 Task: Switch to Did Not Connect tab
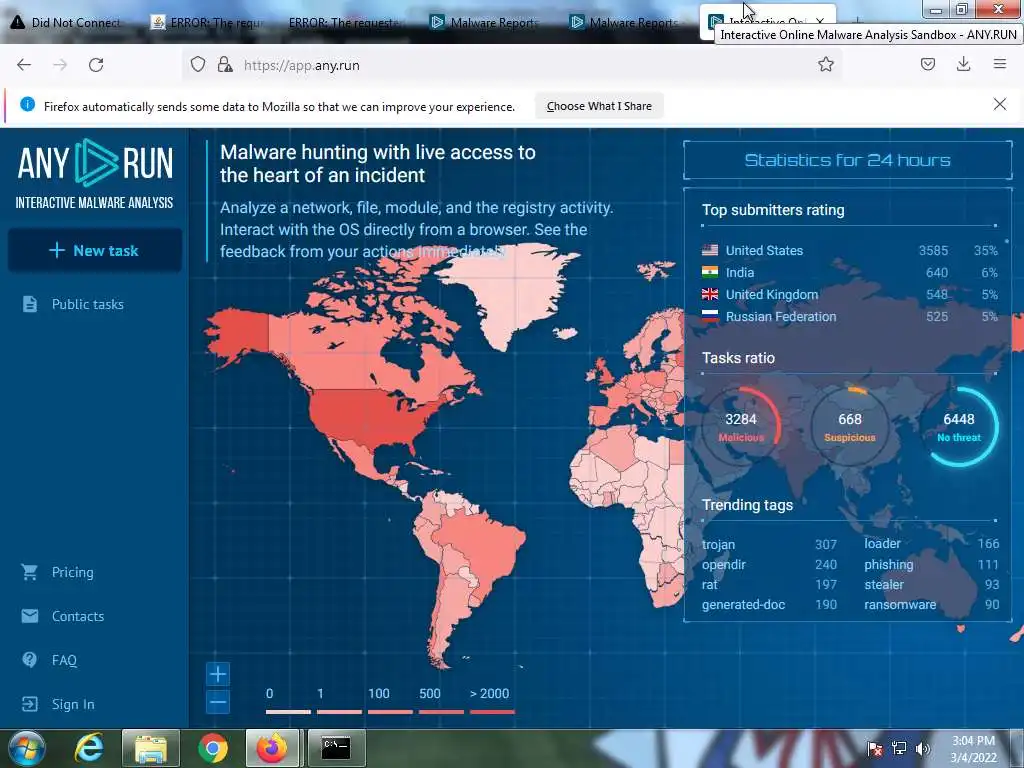(67, 22)
